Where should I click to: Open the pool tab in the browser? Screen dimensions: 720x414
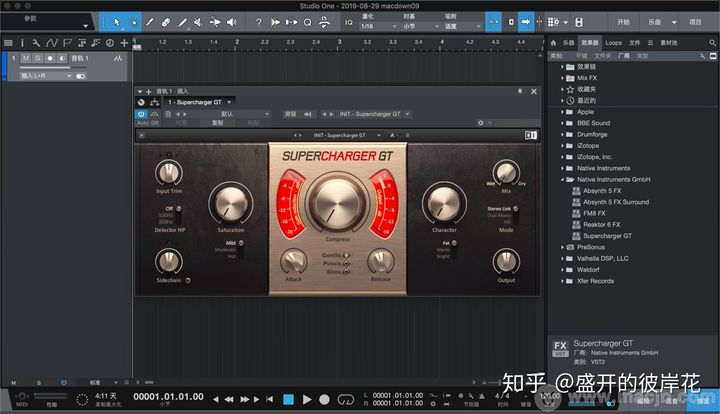coord(669,43)
